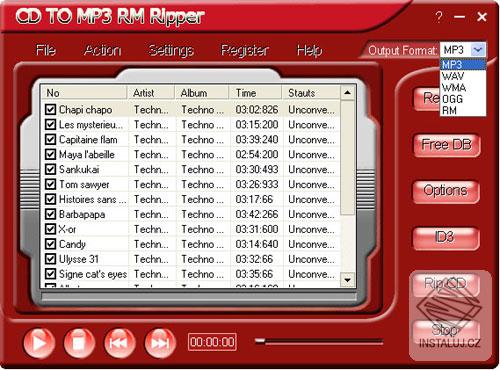Collapse the Output Format dropdown arrow
Screen dimensions: 500x370
(477, 50)
